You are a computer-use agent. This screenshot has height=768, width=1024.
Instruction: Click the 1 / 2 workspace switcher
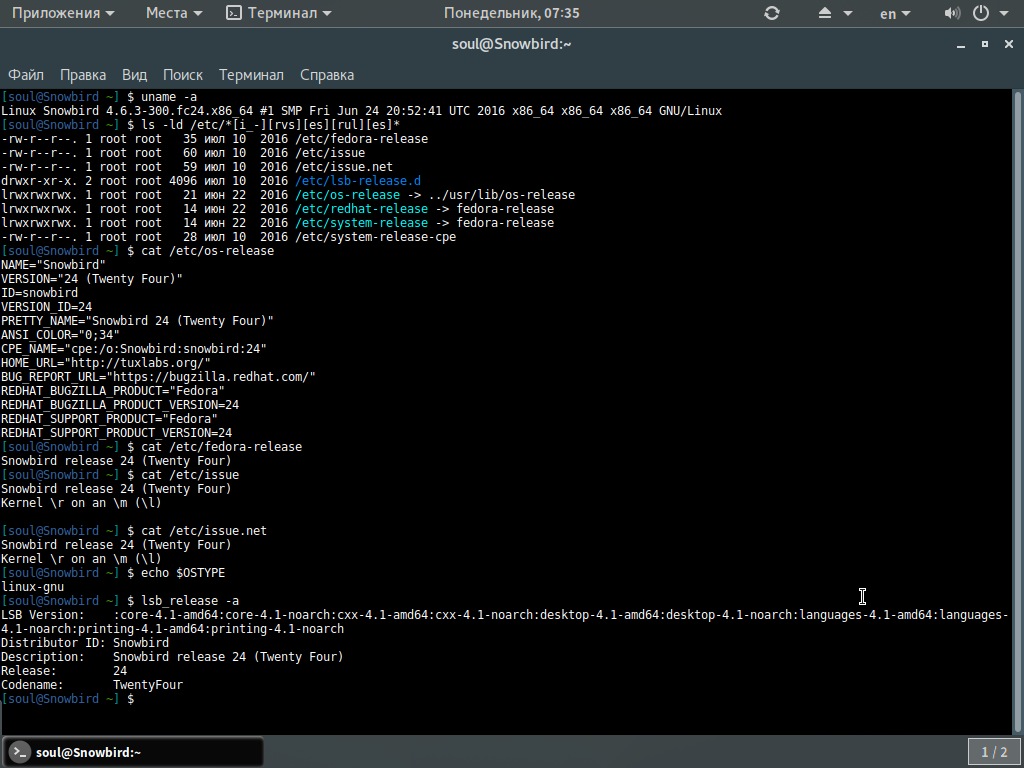coord(994,752)
